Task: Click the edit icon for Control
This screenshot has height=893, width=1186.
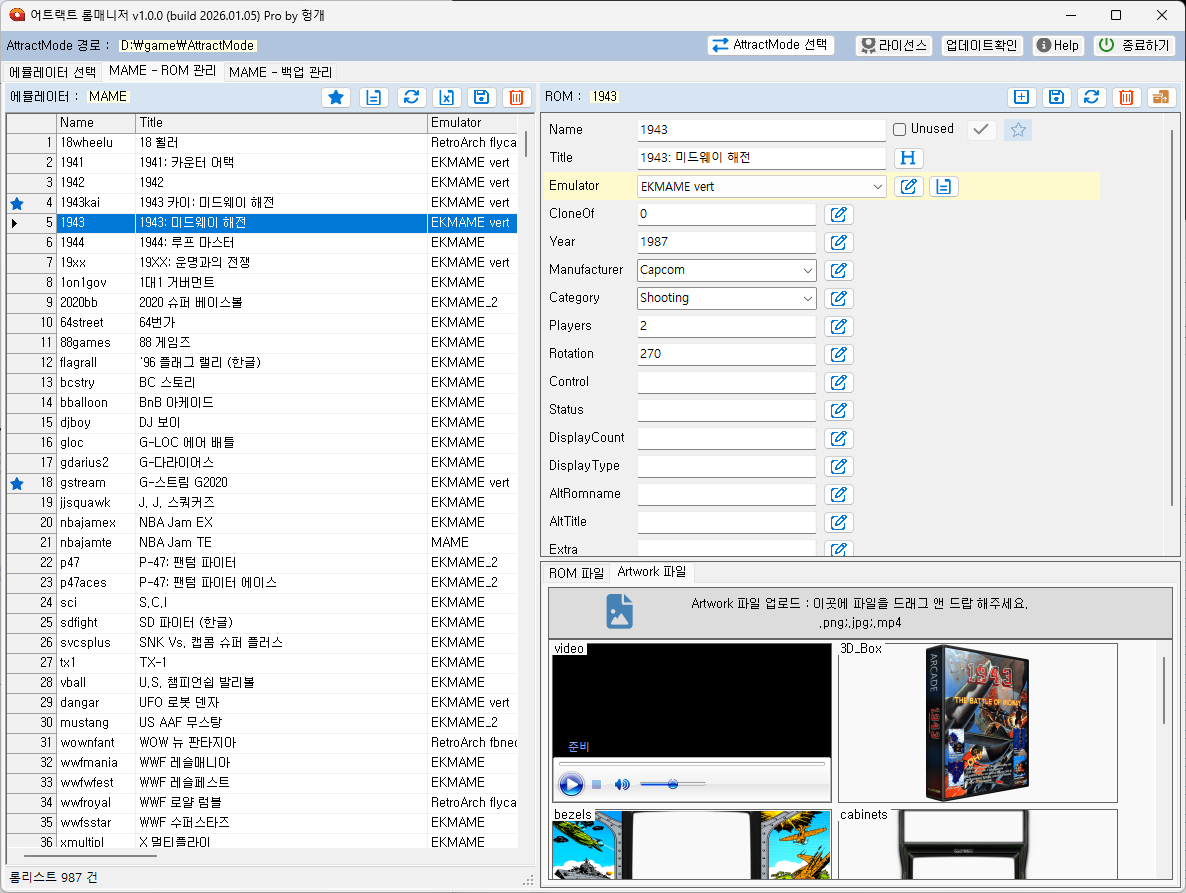Action: click(x=839, y=382)
